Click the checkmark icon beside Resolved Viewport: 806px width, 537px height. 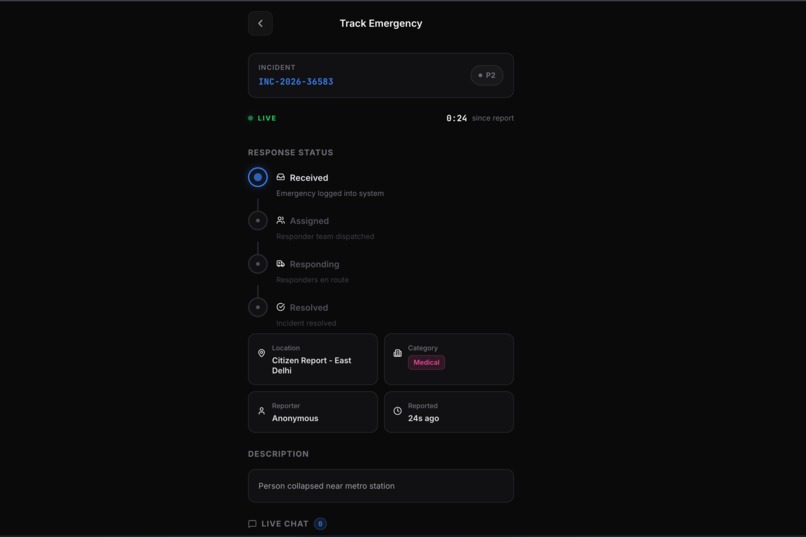[281, 307]
